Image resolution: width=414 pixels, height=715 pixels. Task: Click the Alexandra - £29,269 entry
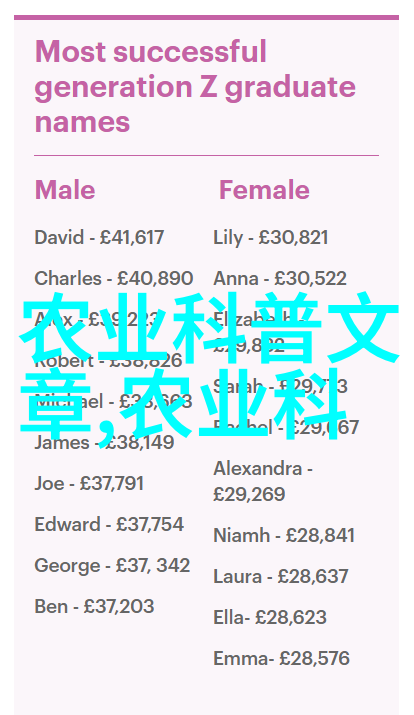[263, 481]
